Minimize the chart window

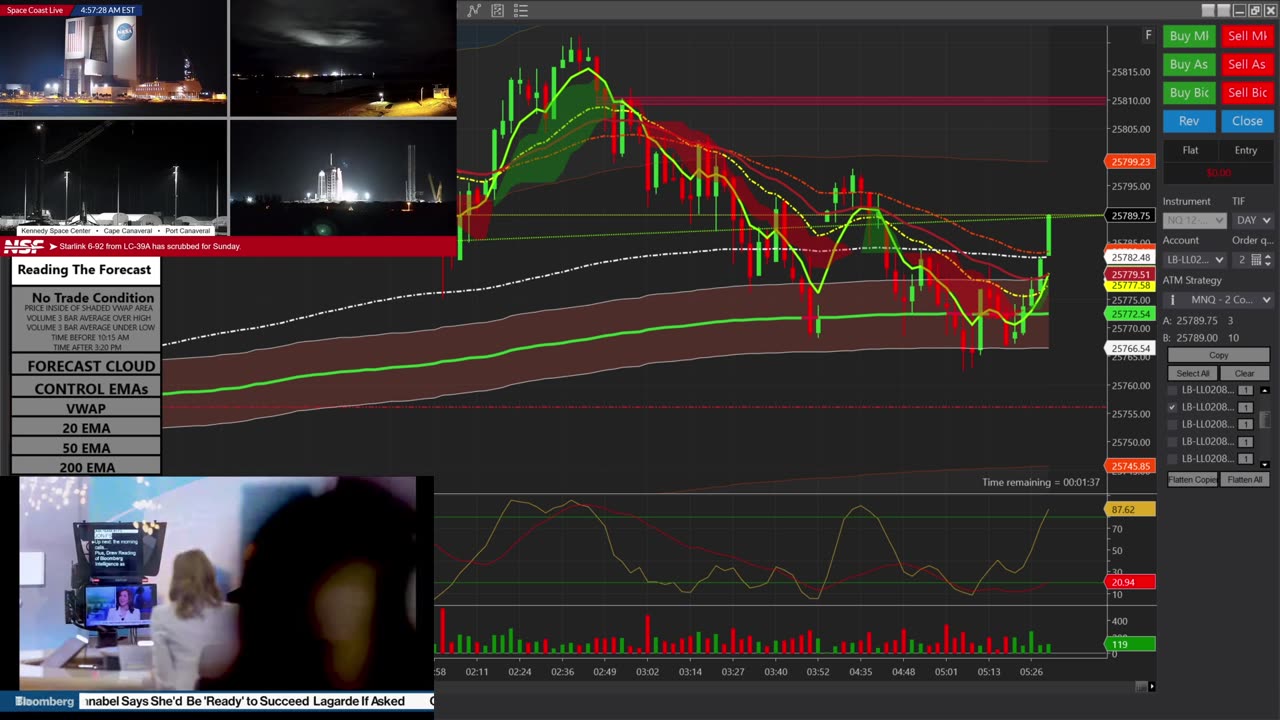click(1239, 11)
